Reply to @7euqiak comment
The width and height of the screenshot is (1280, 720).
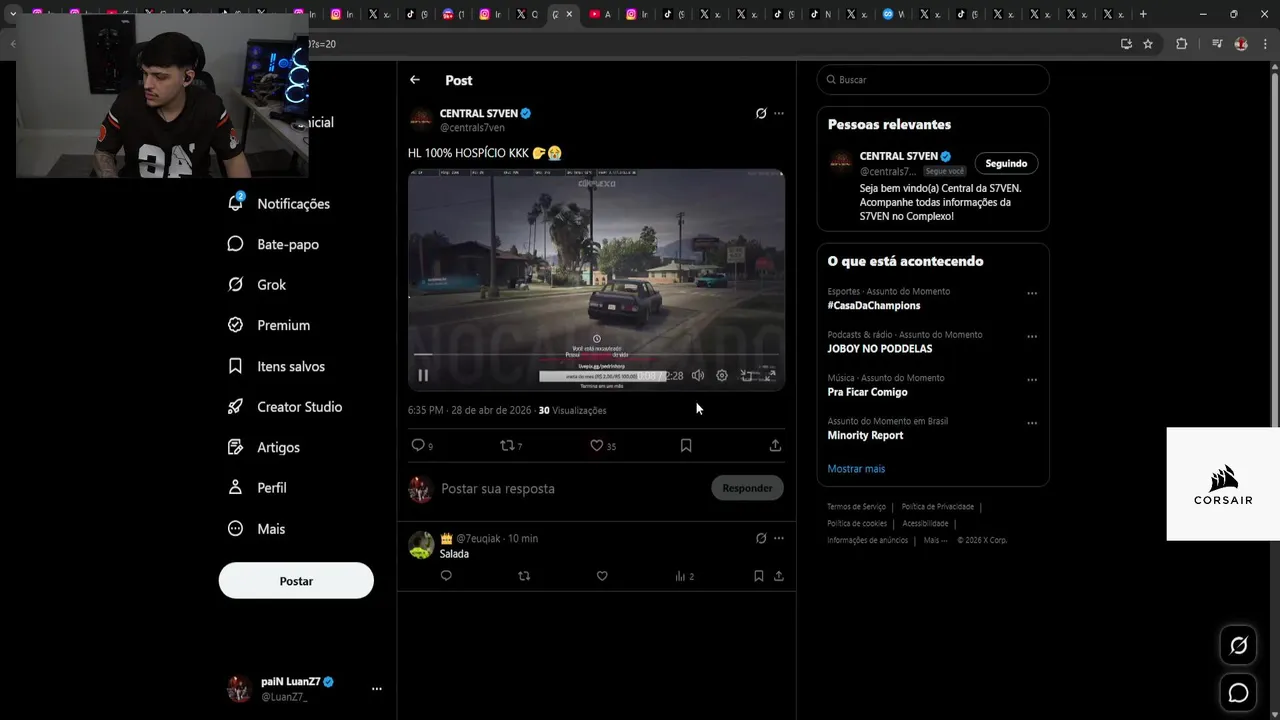(446, 576)
